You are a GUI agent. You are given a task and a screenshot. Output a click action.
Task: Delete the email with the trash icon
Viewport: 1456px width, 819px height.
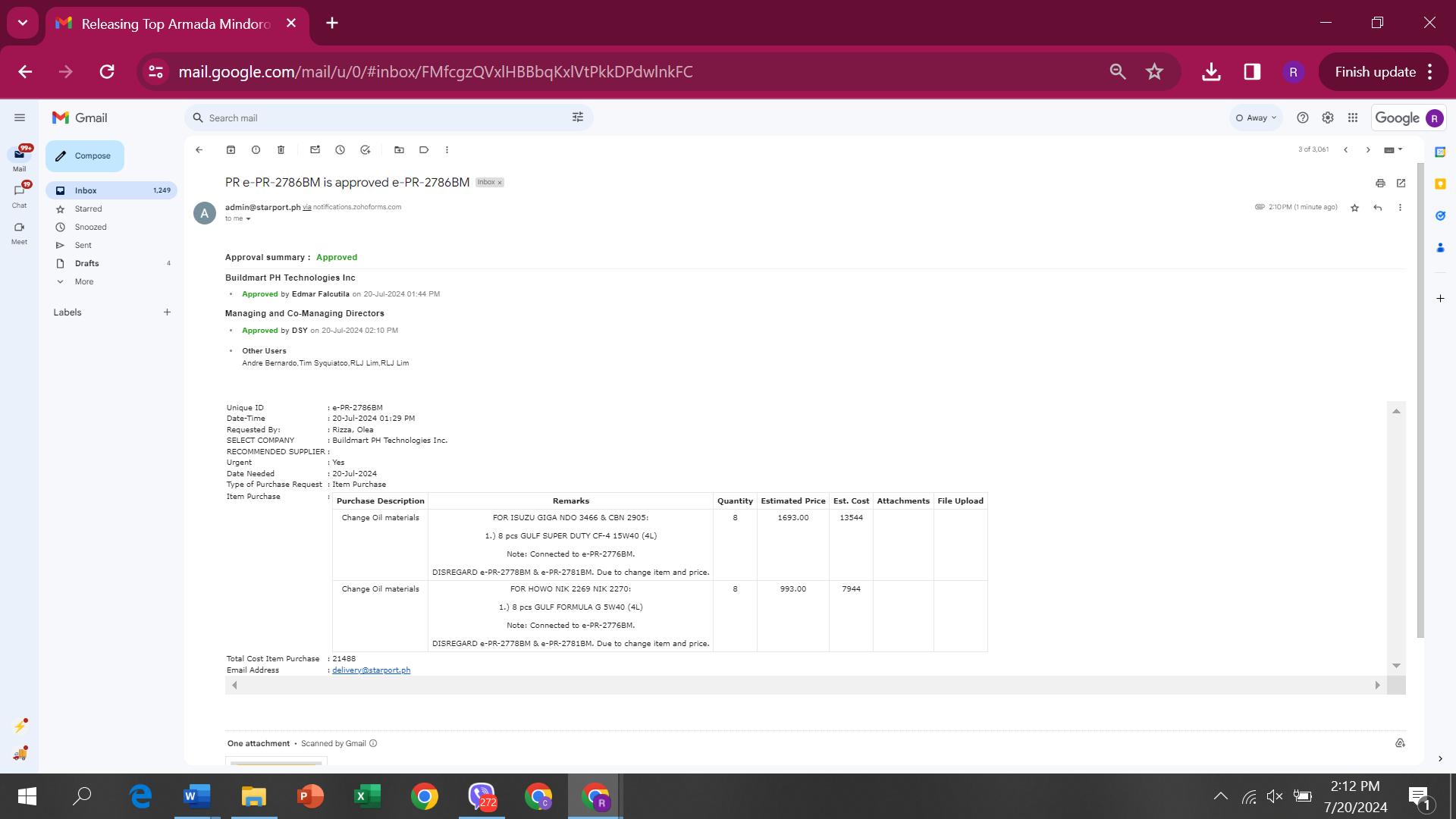(x=281, y=150)
